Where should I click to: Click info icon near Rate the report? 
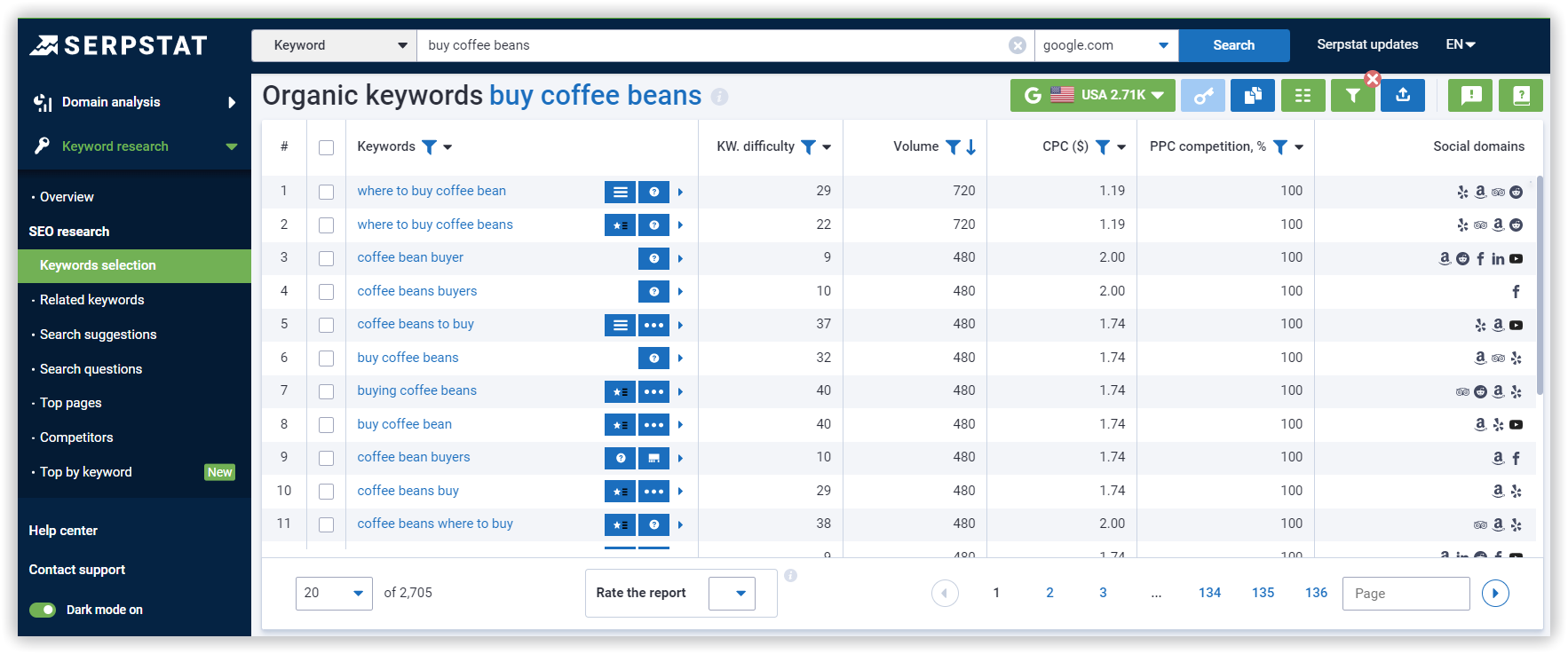pyautogui.click(x=790, y=575)
